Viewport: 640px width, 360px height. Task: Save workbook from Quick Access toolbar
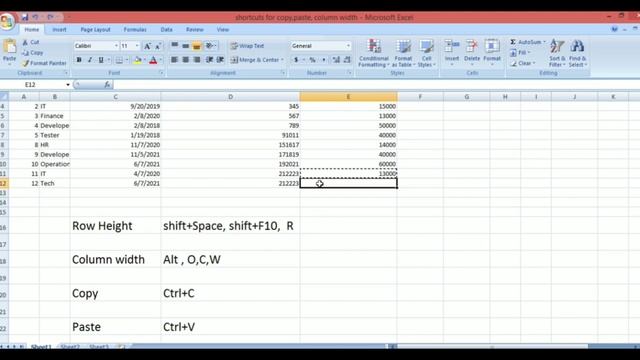point(25,17)
